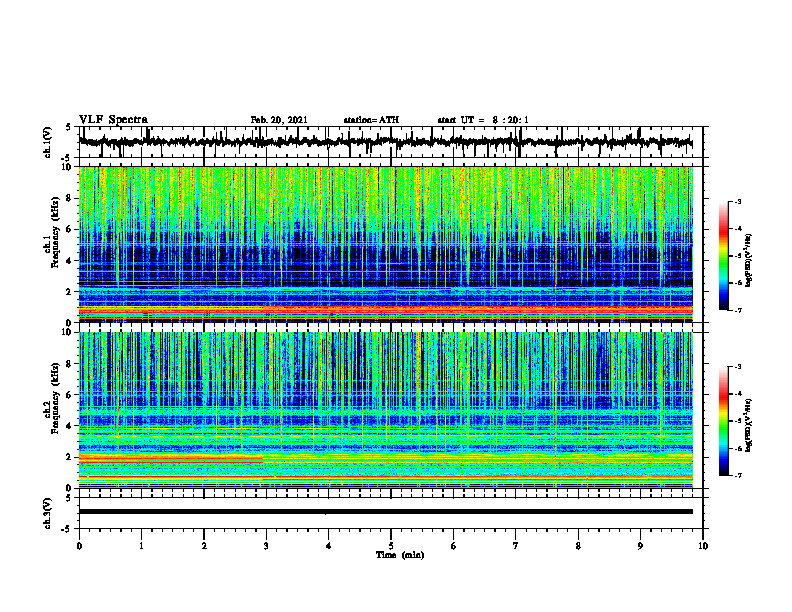Screen dimensions: 792x612
Task: Click the log(PSD) label beside ch.2 color bar
Action: [x=749, y=425]
